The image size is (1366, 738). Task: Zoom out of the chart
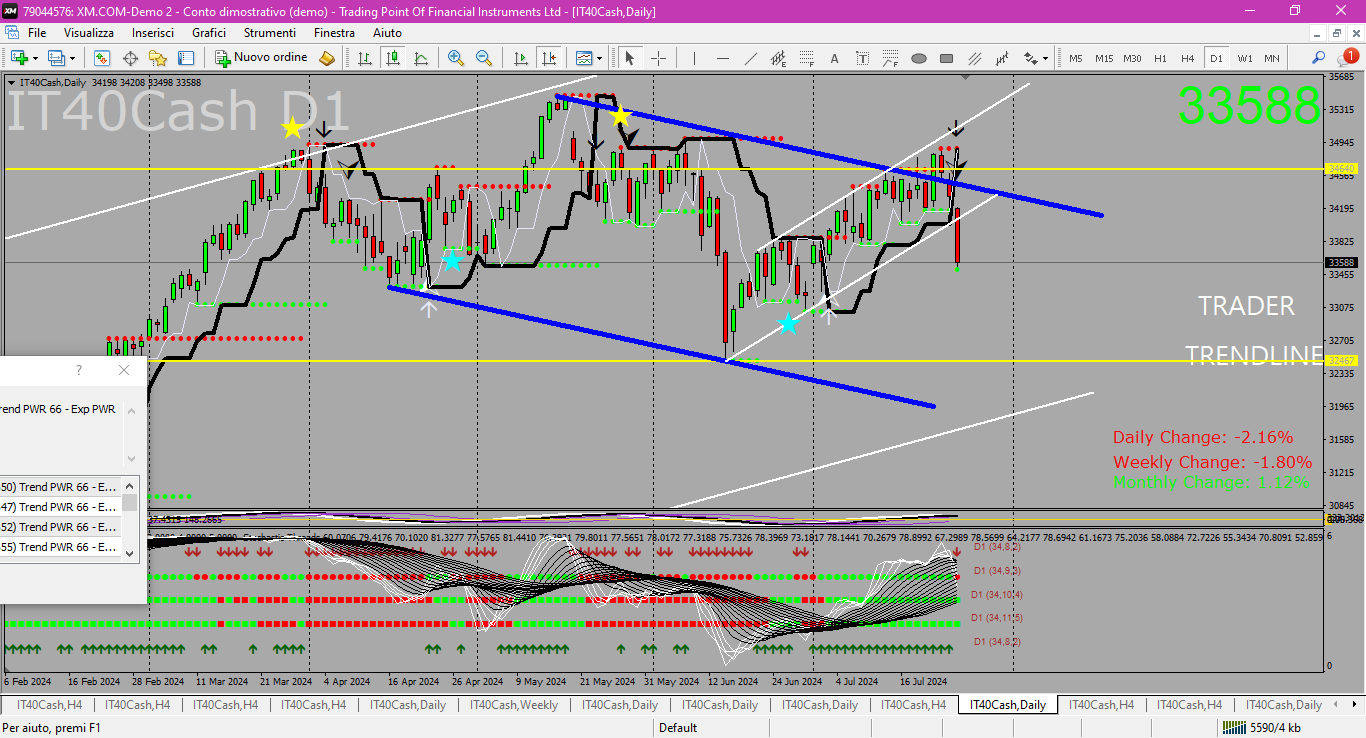[x=484, y=58]
